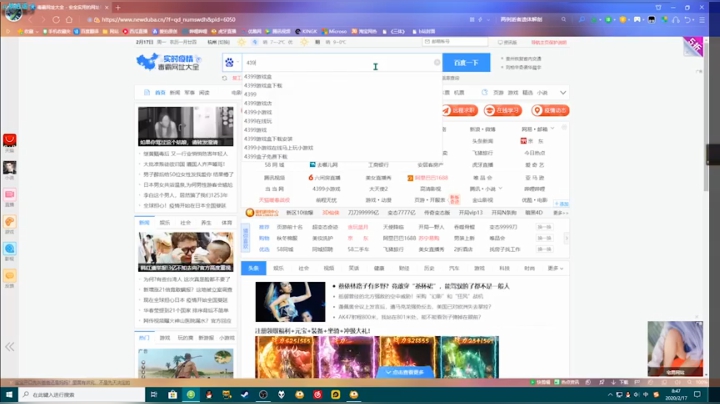Click the bottom-right floating ad image
The height and width of the screenshot is (404, 720).
click(x=675, y=348)
